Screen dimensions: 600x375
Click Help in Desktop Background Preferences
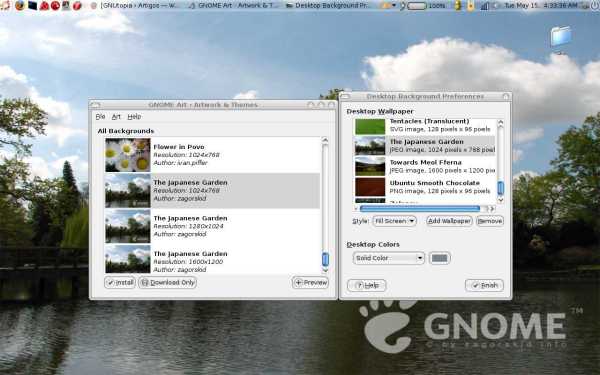pyautogui.click(x=367, y=285)
